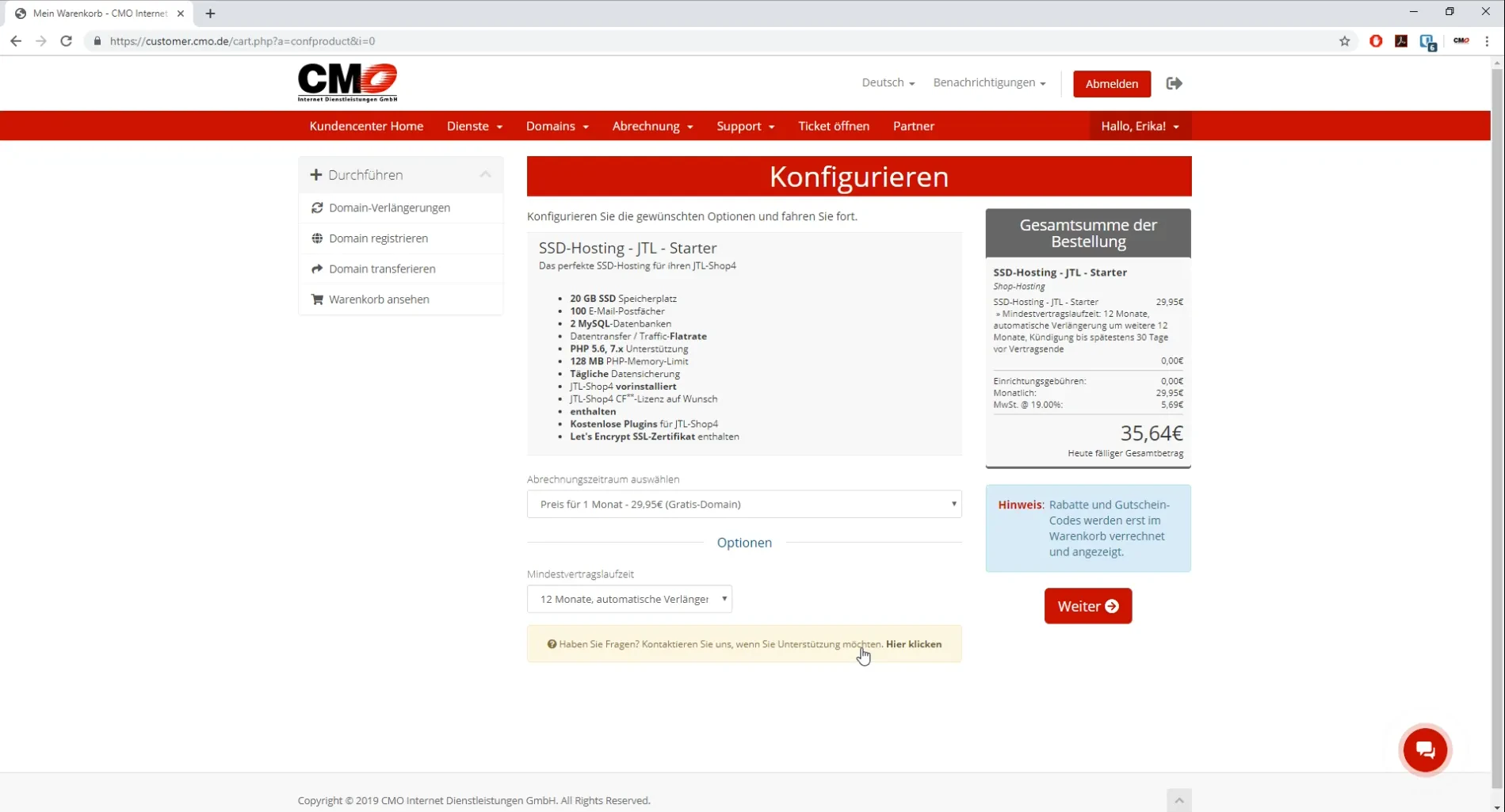Click the browser forward arrow
This screenshot has width=1505, height=812.
point(41,41)
